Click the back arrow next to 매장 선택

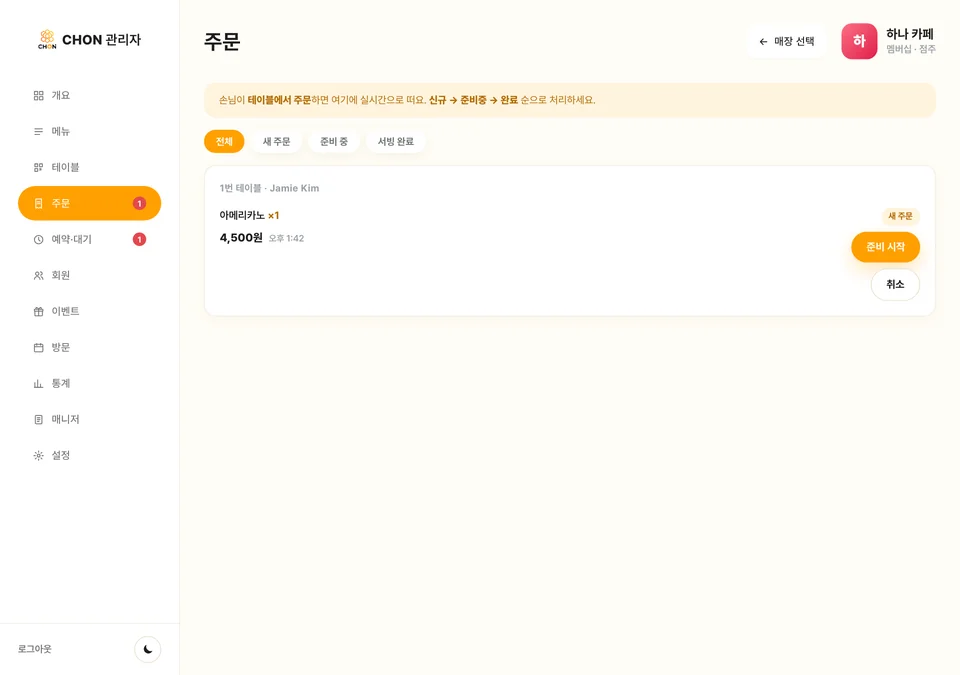763,42
